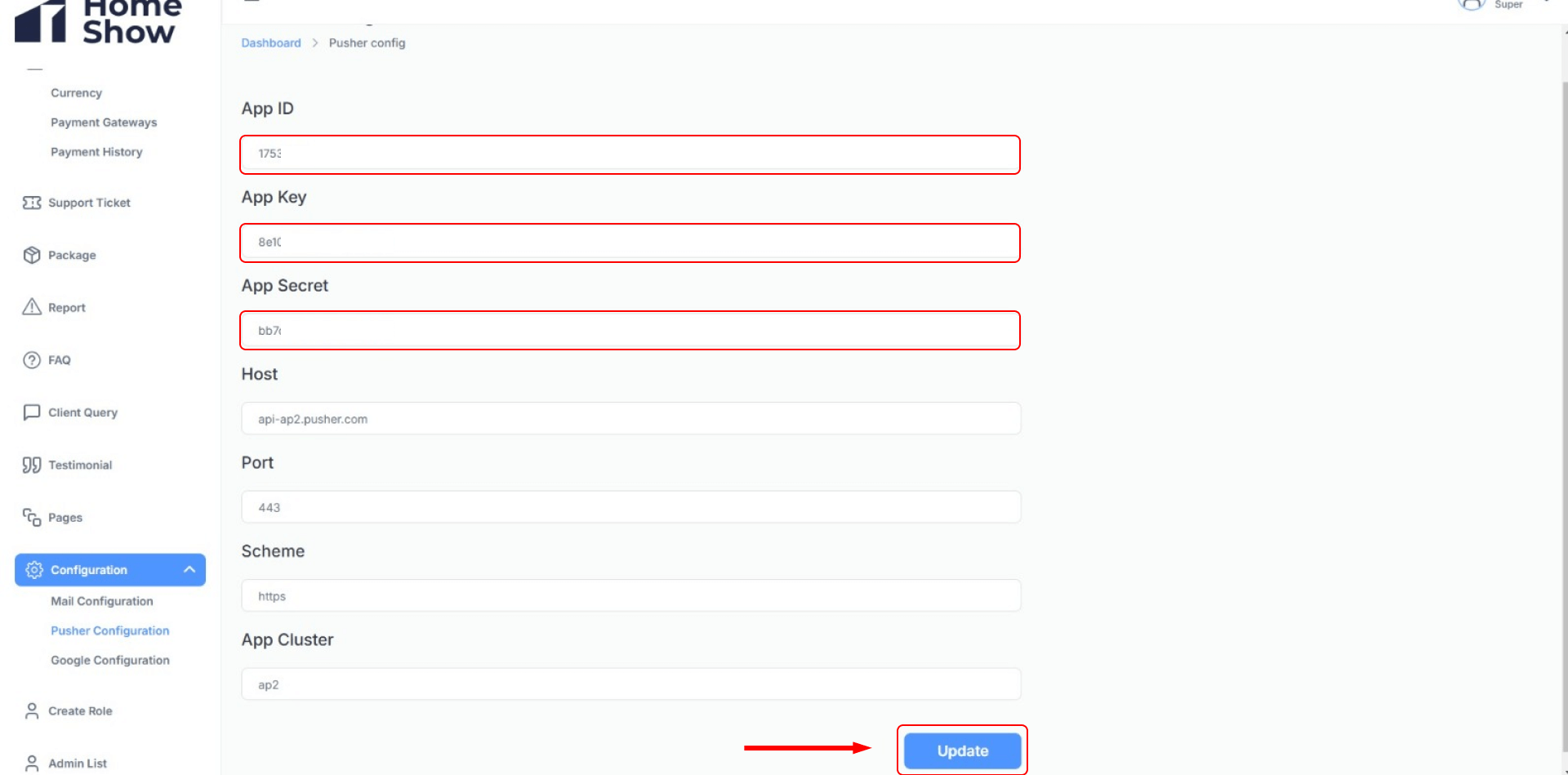1568x775 pixels.
Task: Open Google Configuration submenu item
Action: click(110, 660)
